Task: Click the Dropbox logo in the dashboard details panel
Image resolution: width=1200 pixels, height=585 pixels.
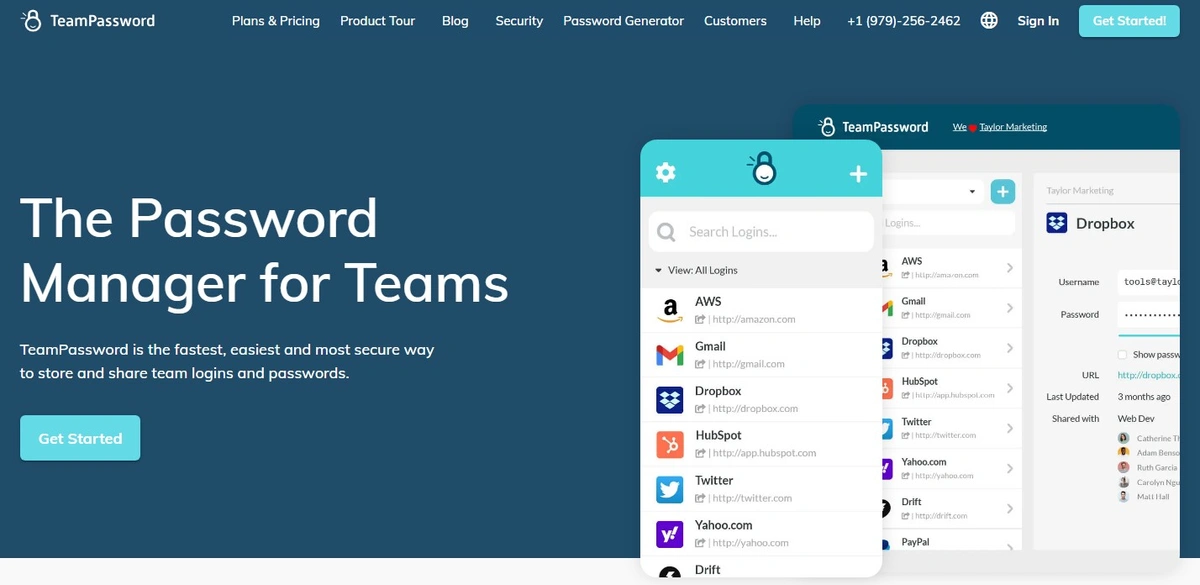Action: click(x=1057, y=223)
